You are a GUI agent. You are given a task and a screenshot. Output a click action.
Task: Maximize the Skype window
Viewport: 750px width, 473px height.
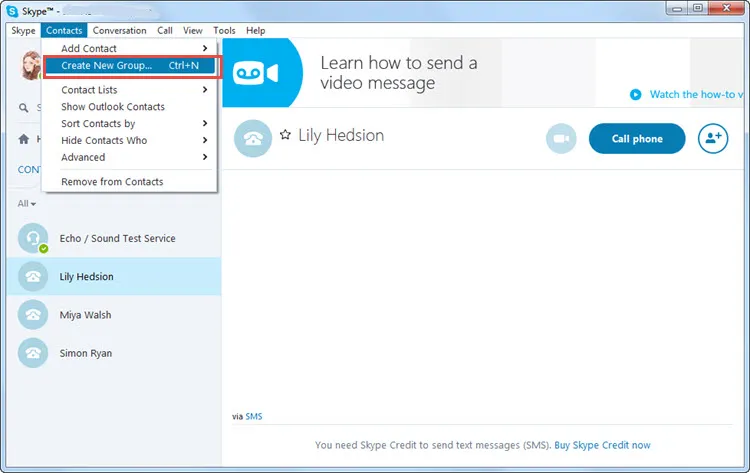[x=698, y=8]
